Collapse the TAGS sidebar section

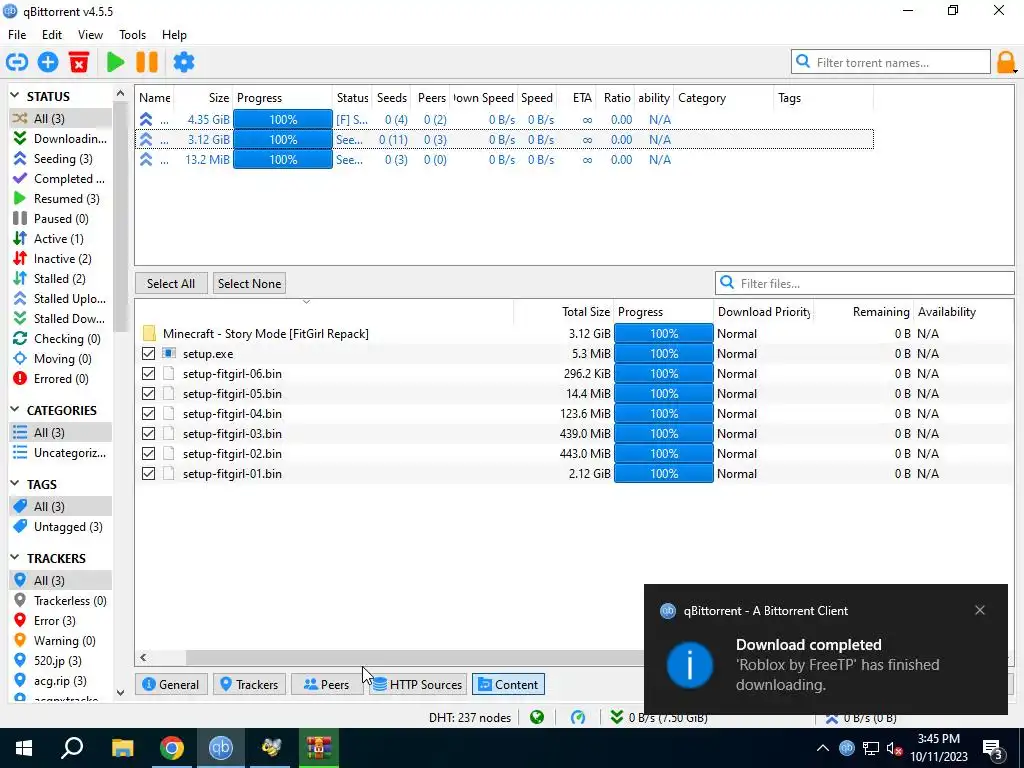(15, 484)
